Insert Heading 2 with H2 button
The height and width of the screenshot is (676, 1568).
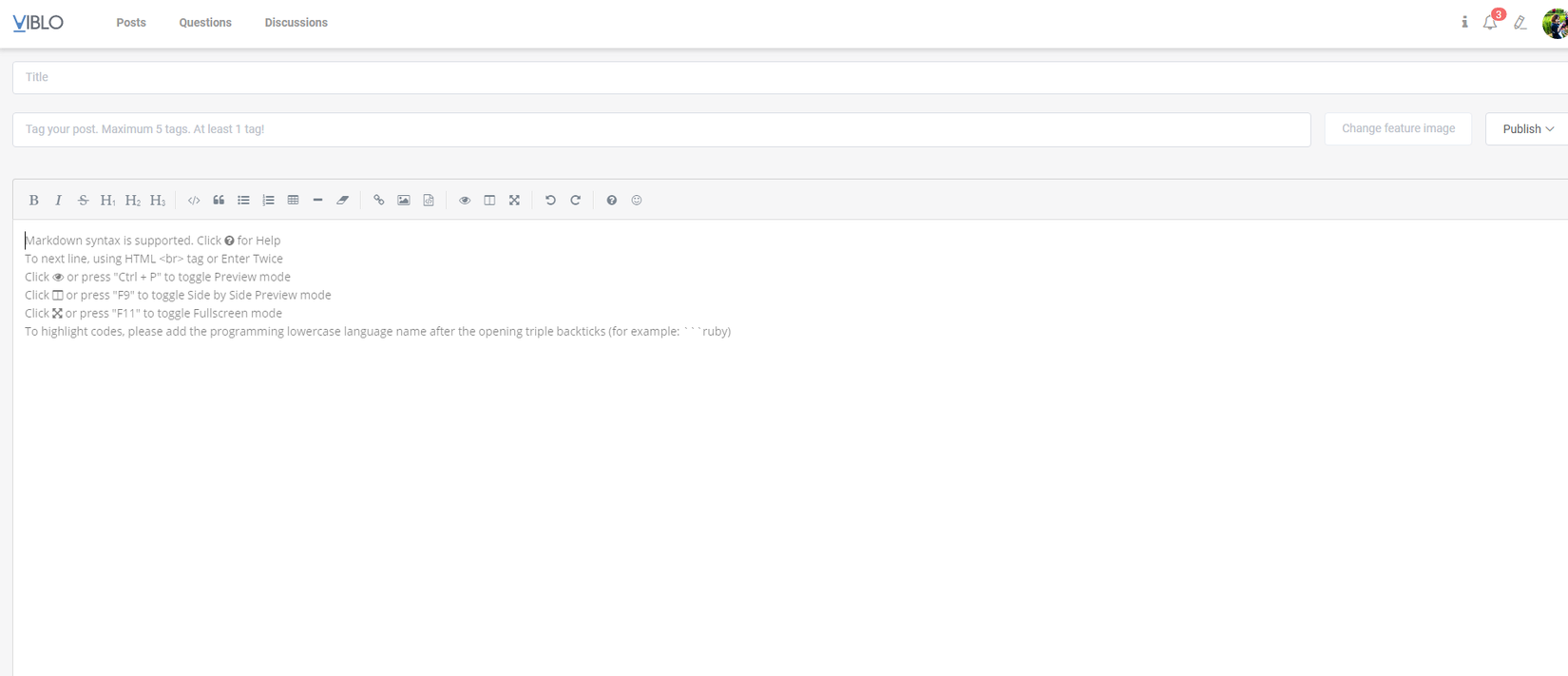click(133, 201)
